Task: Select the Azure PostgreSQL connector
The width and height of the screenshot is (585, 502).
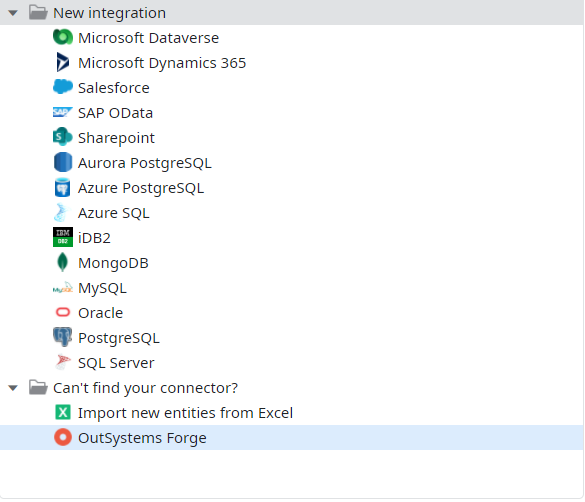Action: (x=141, y=188)
